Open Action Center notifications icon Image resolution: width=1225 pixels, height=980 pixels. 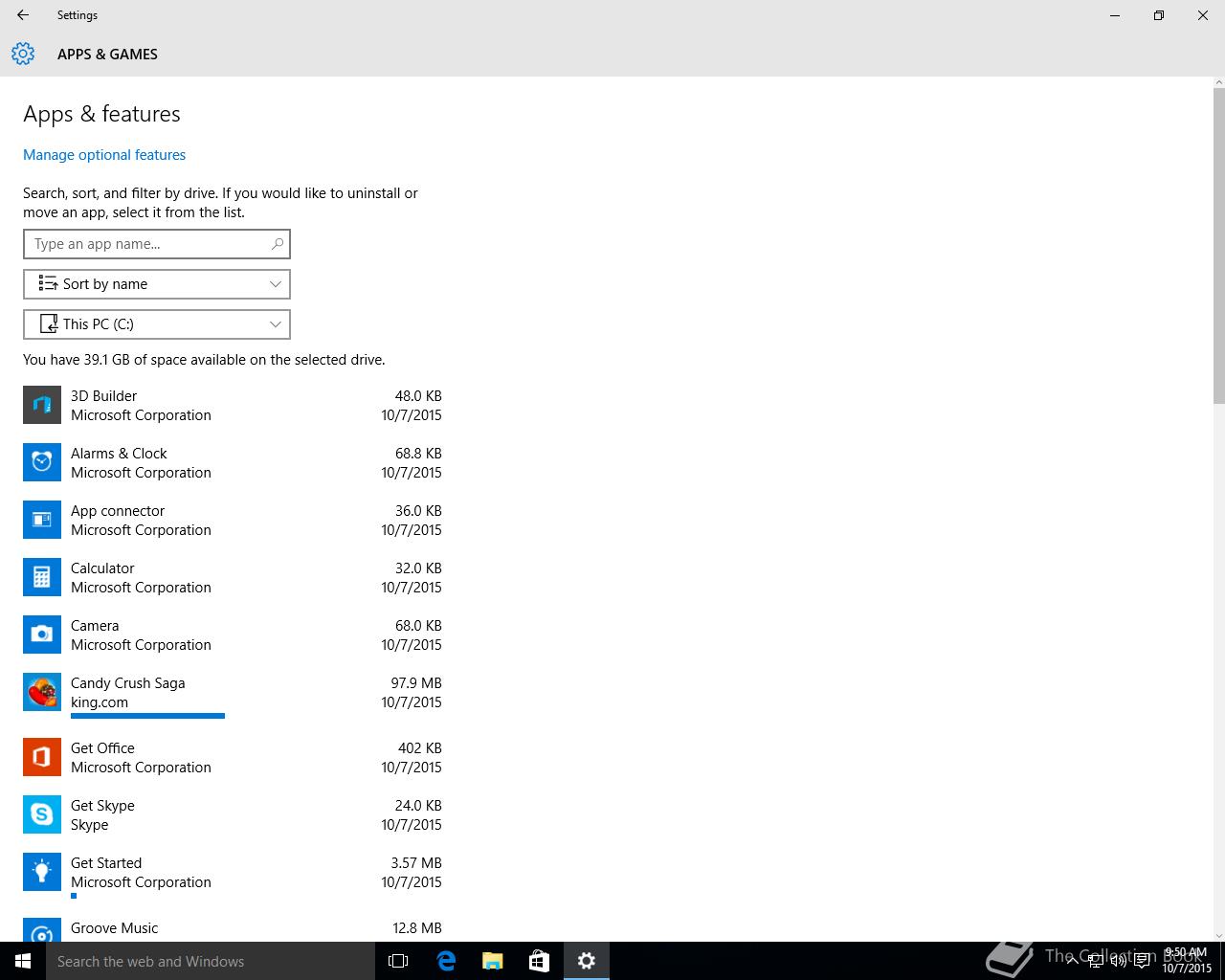click(x=1142, y=962)
